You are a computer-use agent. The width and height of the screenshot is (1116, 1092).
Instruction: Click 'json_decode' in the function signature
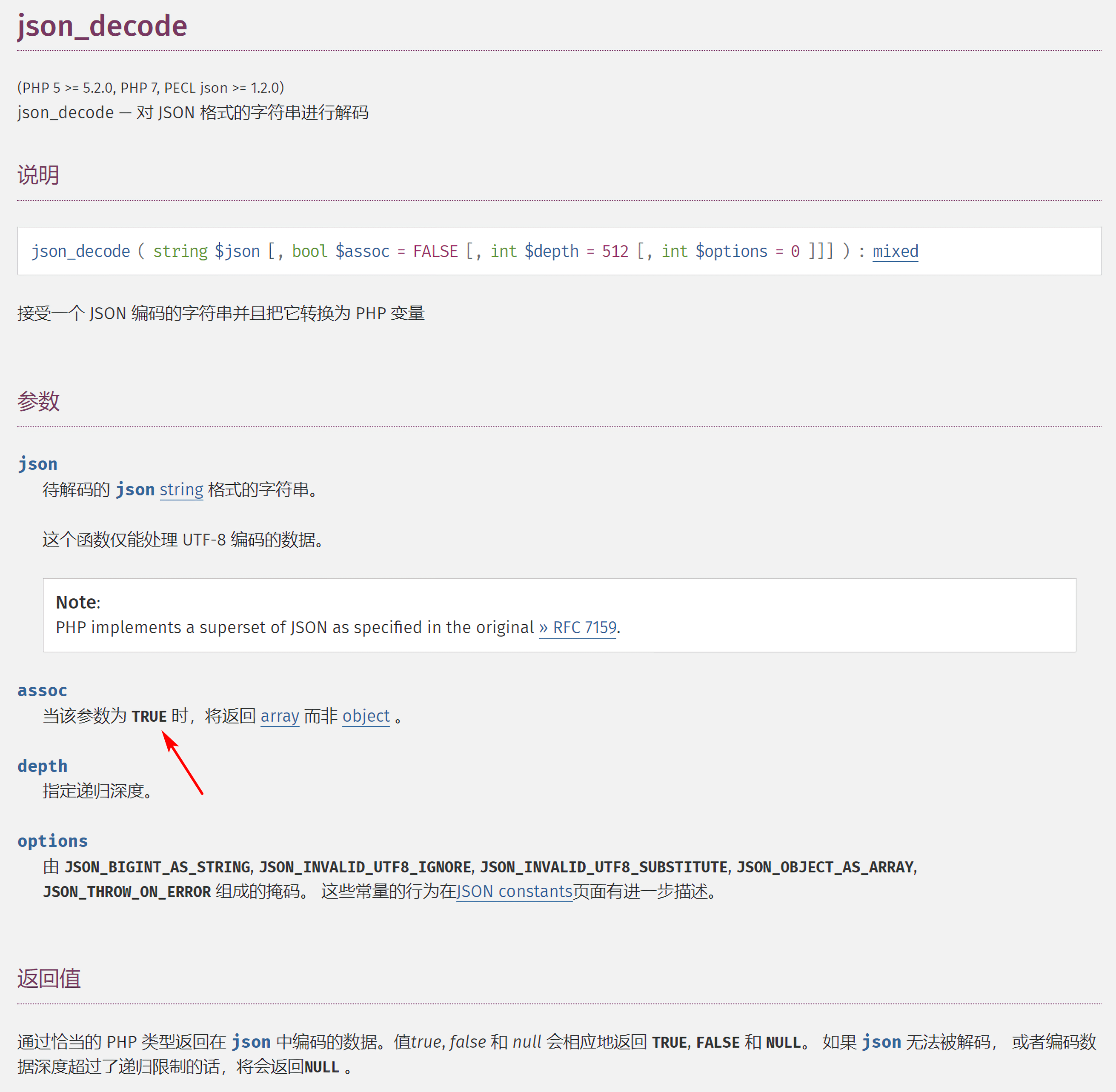pos(80,251)
